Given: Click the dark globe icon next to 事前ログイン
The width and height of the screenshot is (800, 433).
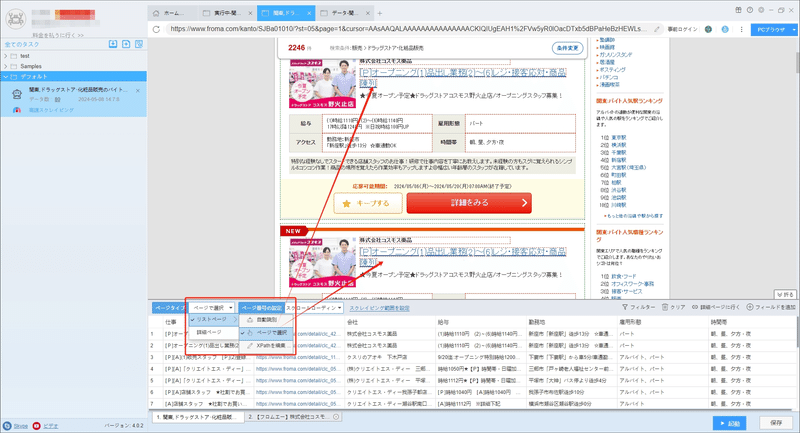Looking at the screenshot, I should [708, 29].
